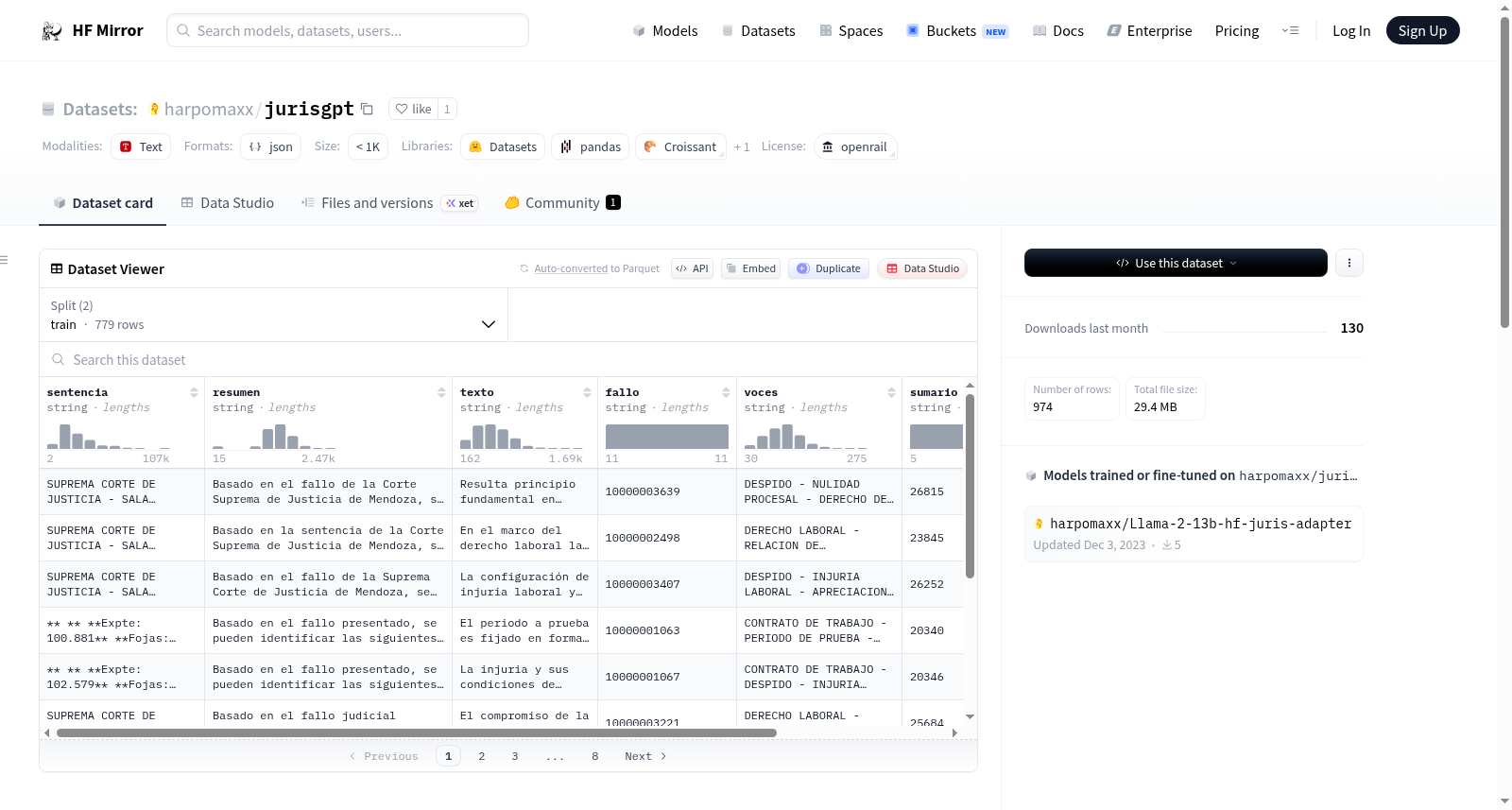
Task: Open the more options three-dot menu
Action: 1349,263
